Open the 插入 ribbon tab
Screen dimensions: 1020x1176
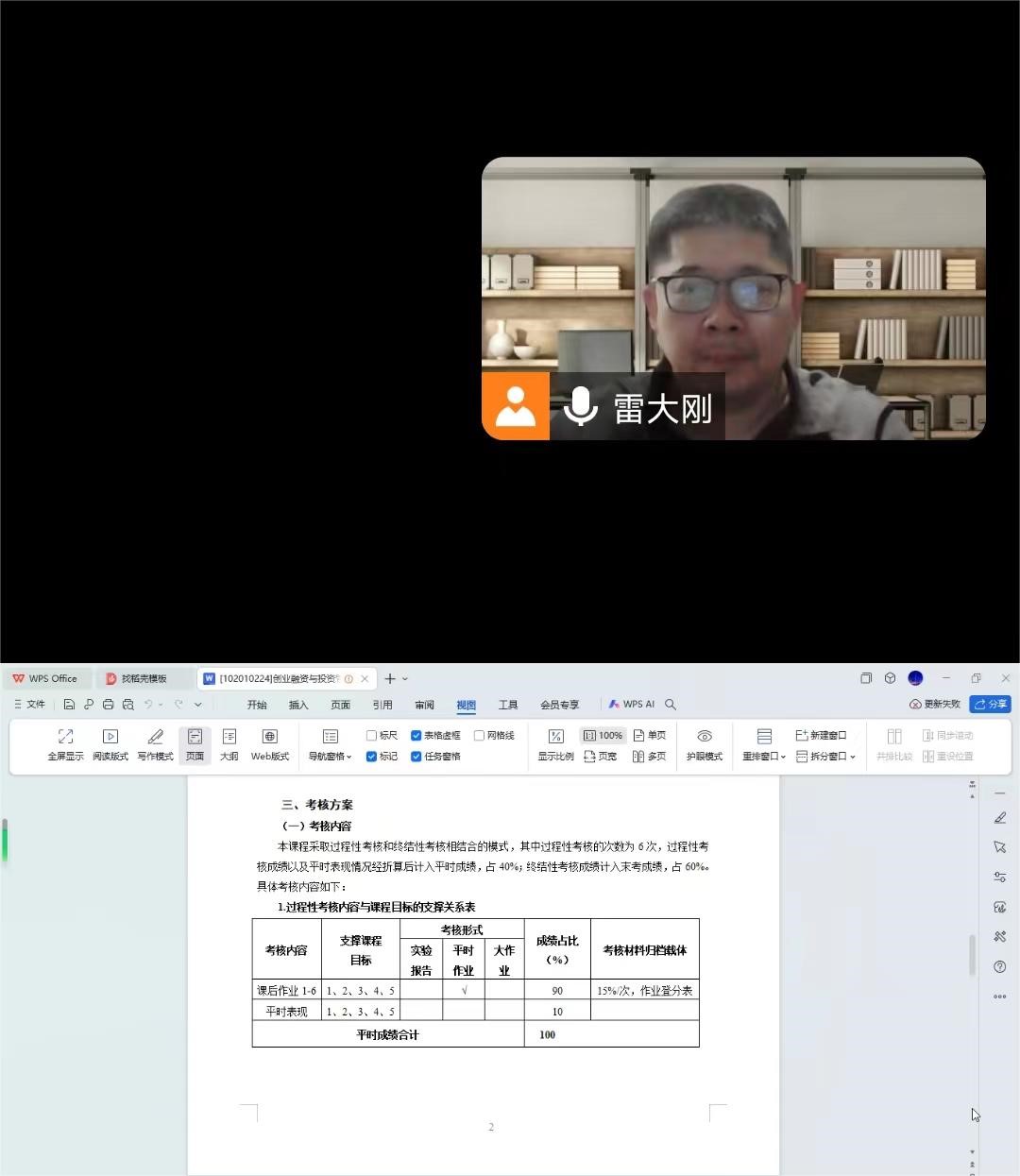pos(298,705)
